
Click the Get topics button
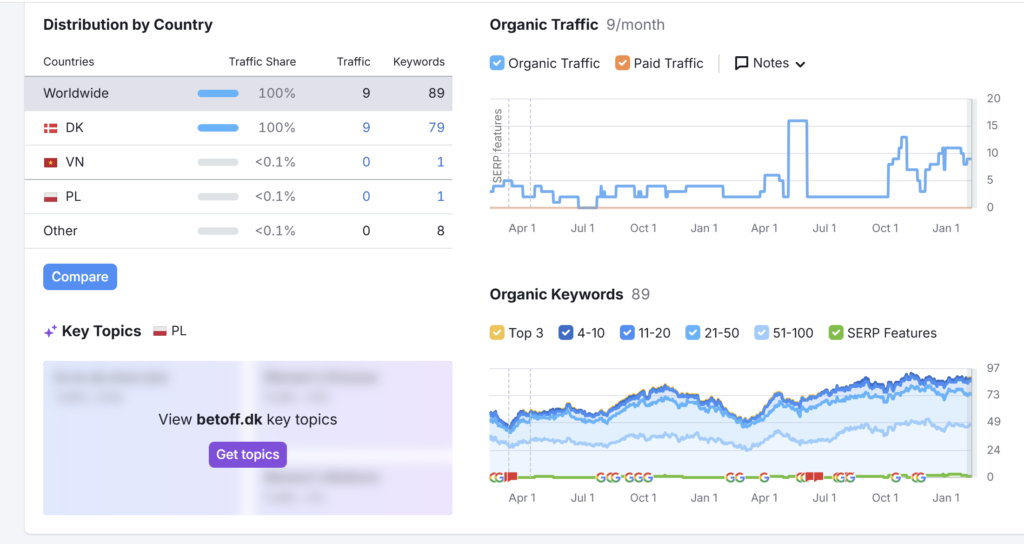click(x=248, y=455)
